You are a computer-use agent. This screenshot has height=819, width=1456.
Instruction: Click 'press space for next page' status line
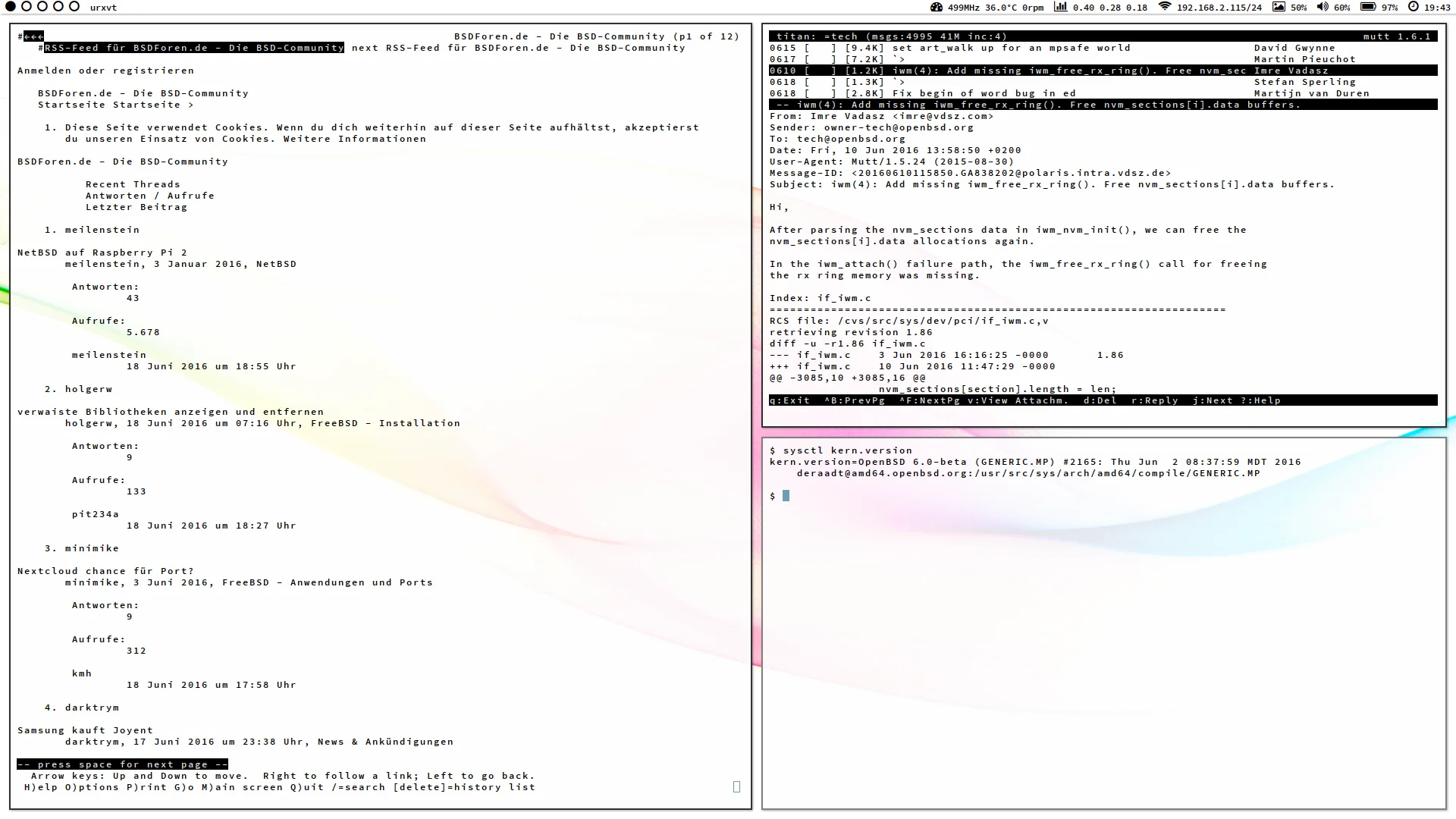pos(123,764)
